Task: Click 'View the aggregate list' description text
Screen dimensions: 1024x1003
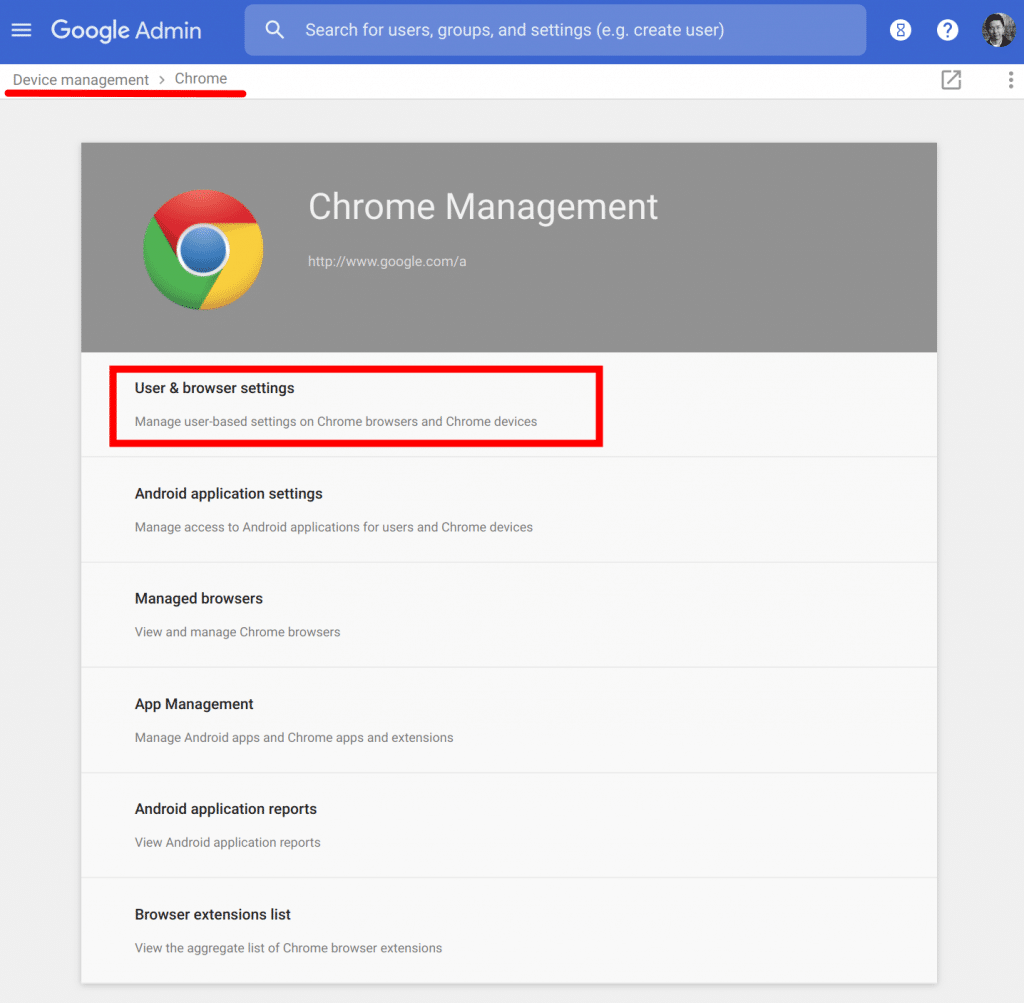Action: (x=288, y=948)
